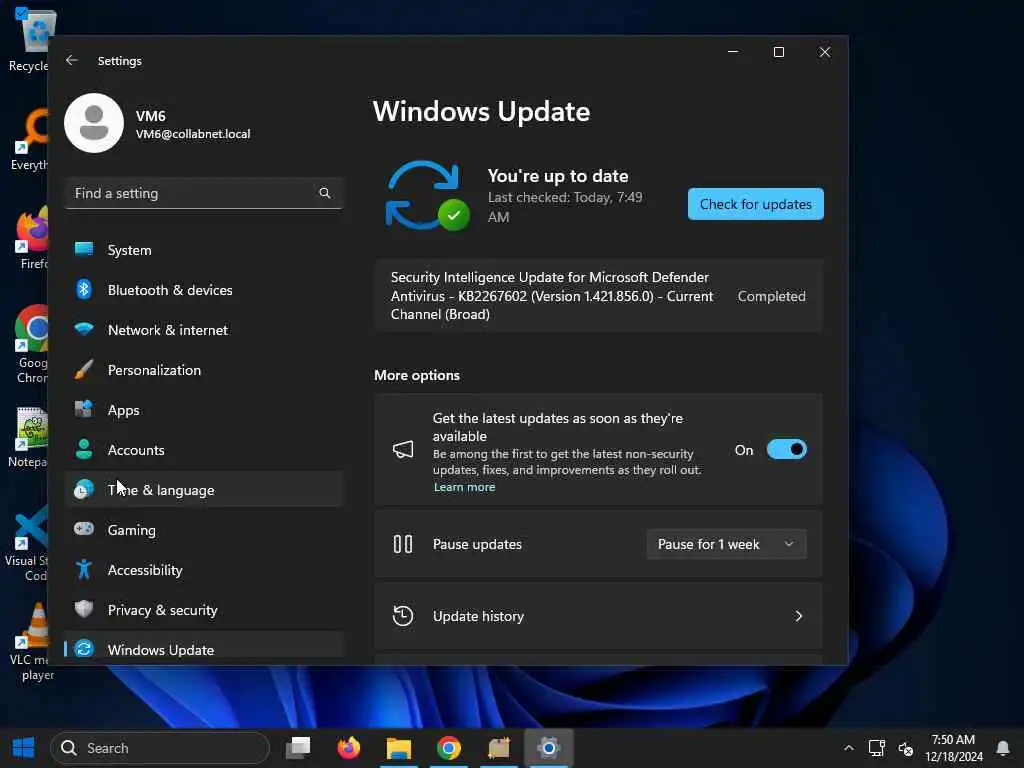Click the Completed status text
This screenshot has width=1024, height=768.
(771, 296)
